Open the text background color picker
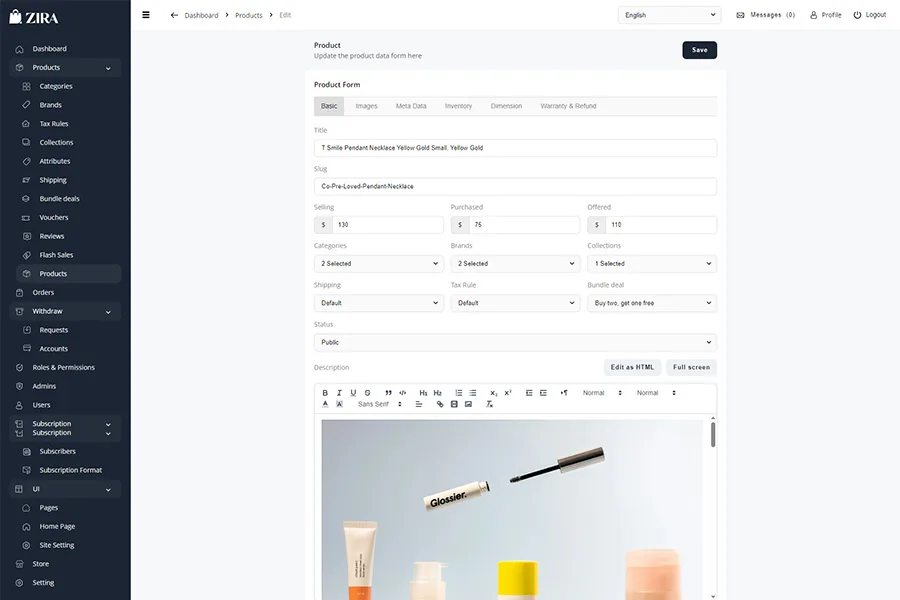Screen dimensions: 900x600 point(339,404)
